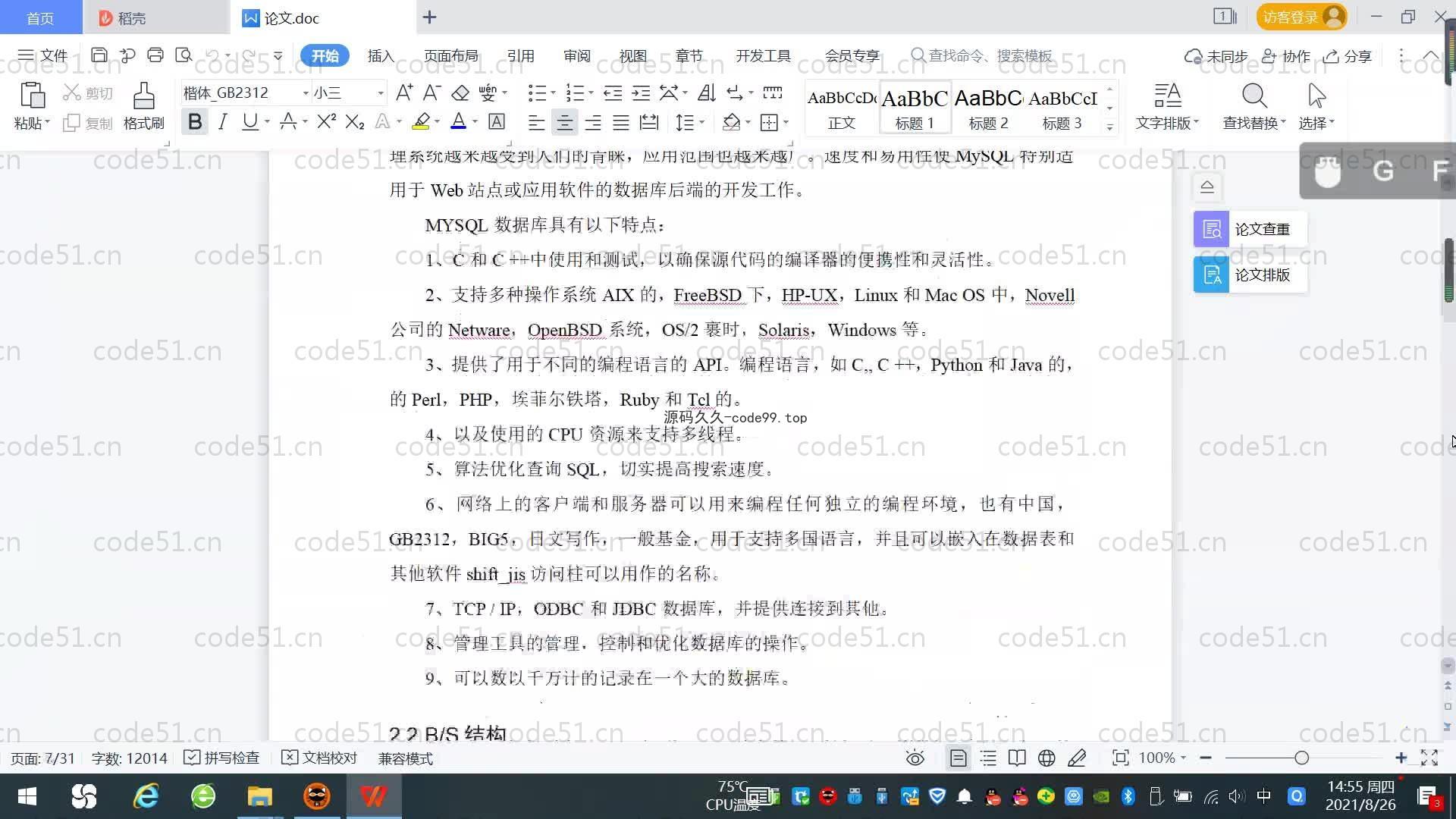This screenshot has height=819, width=1456.
Task: Apply superscript X² formatting
Action: (x=326, y=121)
